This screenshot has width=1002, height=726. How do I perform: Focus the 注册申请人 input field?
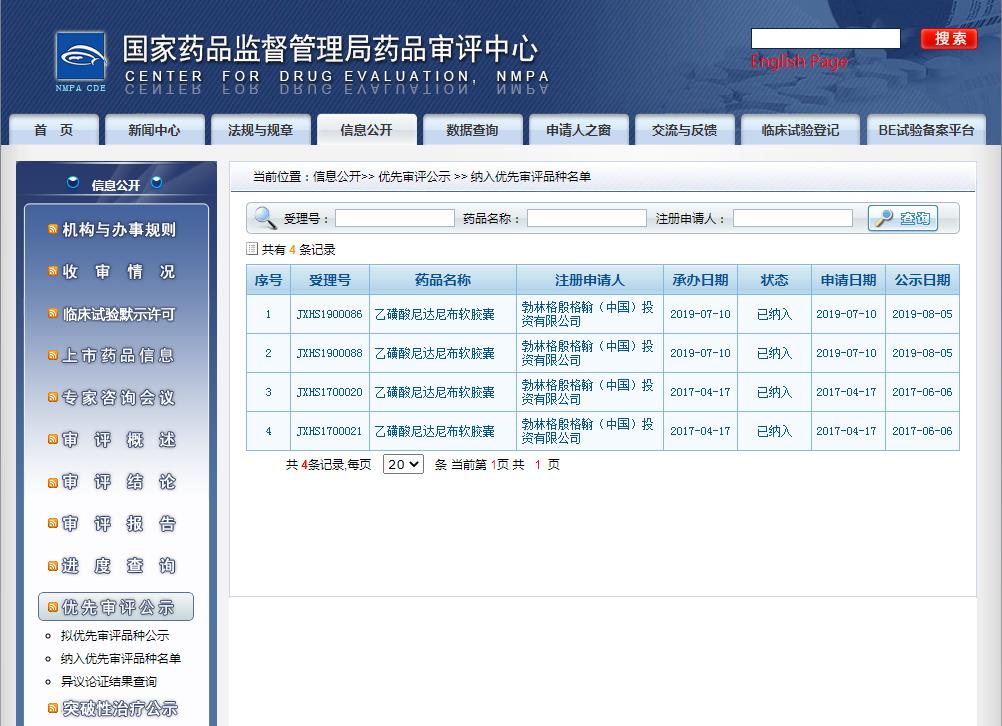click(x=792, y=218)
